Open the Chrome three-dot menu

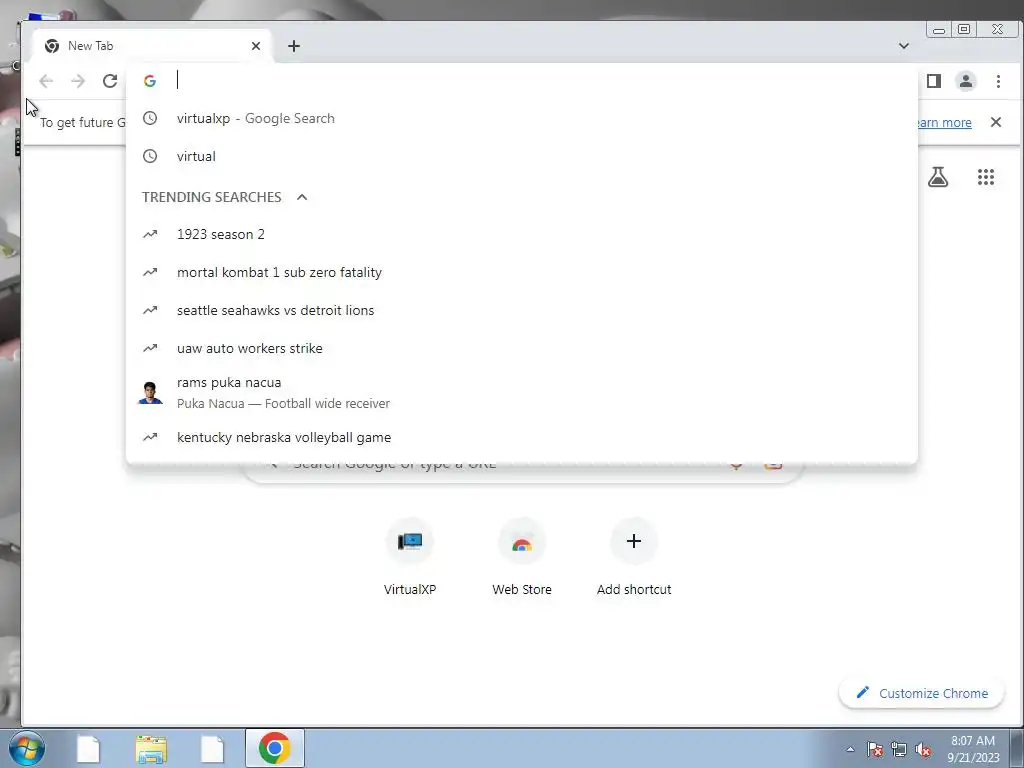coord(998,81)
